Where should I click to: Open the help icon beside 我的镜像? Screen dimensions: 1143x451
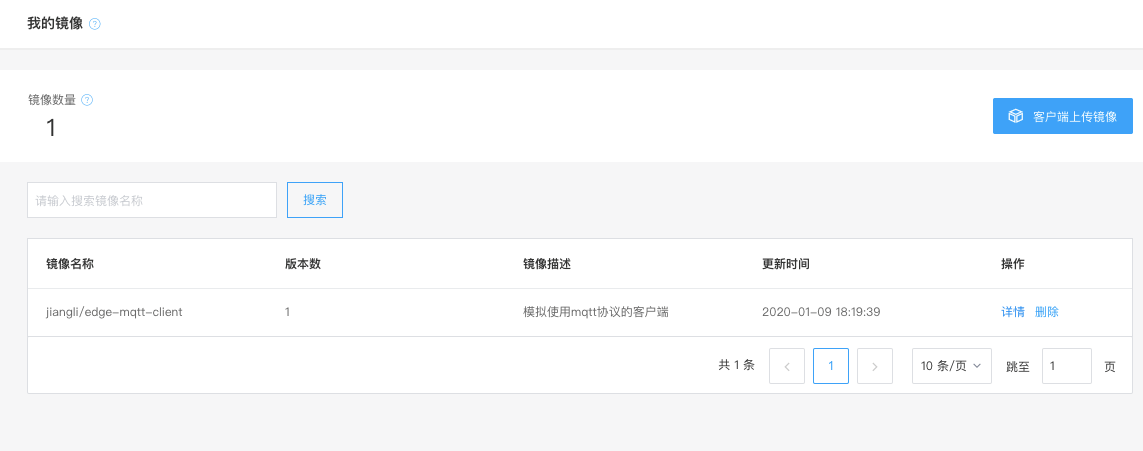click(x=95, y=24)
